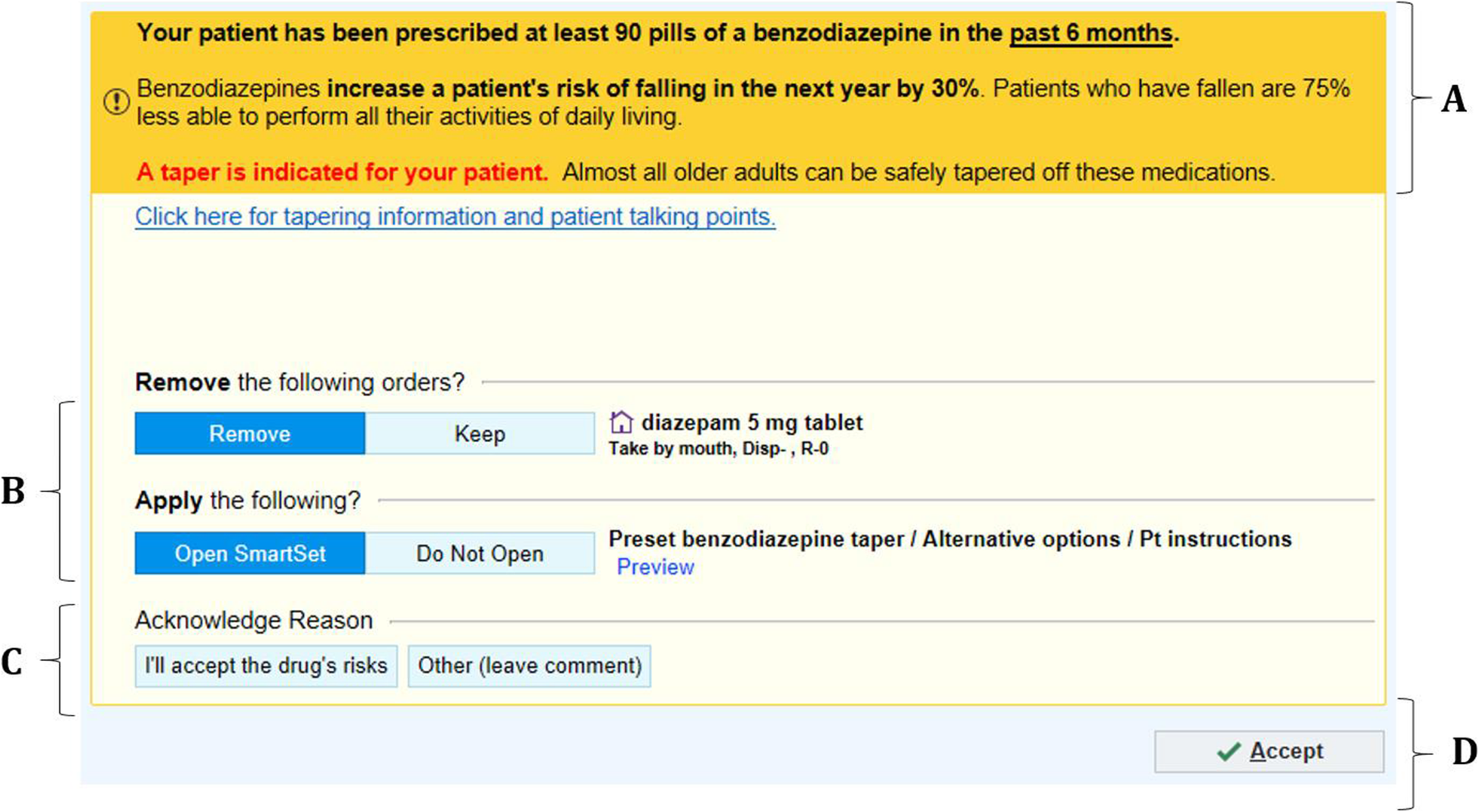Click the exclamation warning icon in yellow banner
Image resolution: width=1479 pixels, height=812 pixels.
(116, 102)
